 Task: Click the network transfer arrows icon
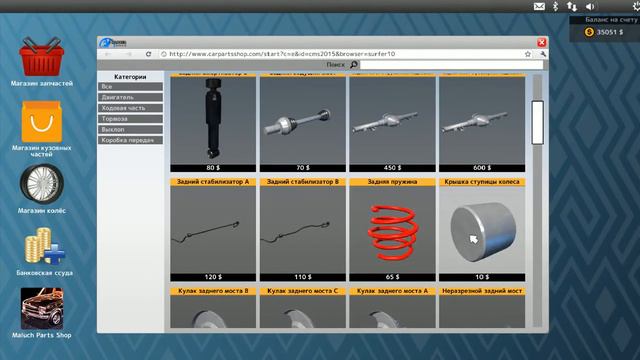click(572, 6)
